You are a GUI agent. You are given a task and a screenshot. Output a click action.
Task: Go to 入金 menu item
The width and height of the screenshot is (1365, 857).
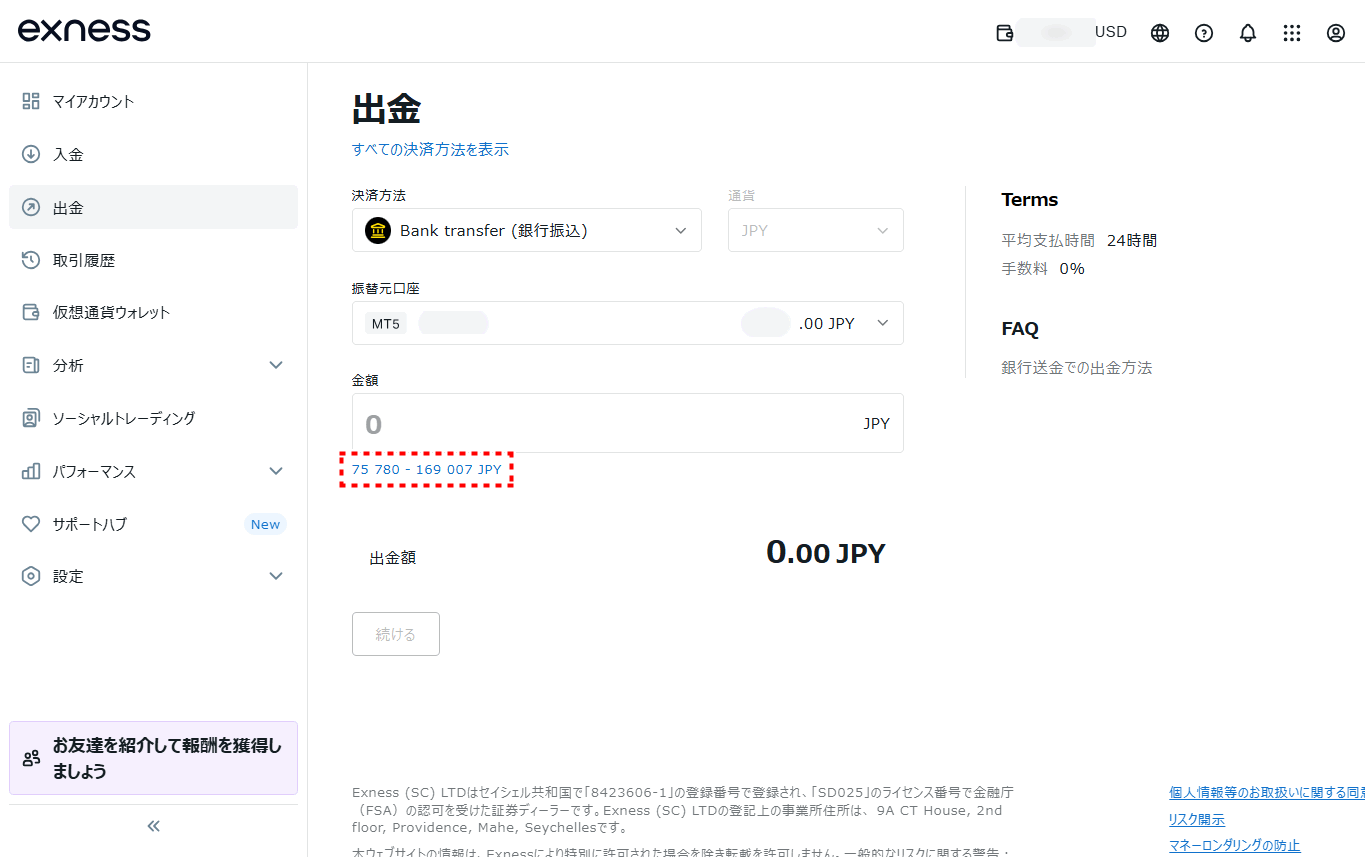pos(154,154)
